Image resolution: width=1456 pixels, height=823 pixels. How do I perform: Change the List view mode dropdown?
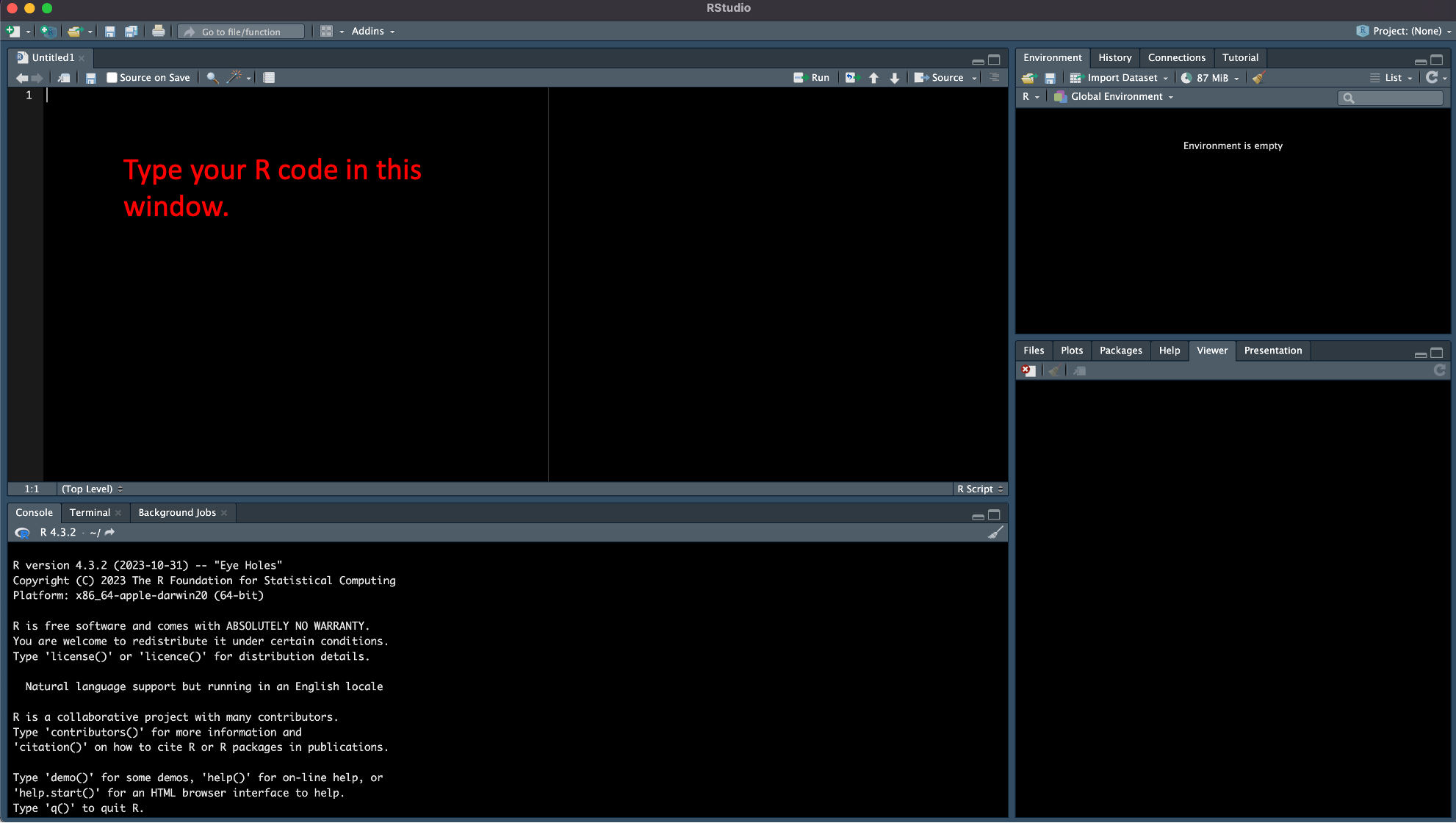click(1391, 77)
